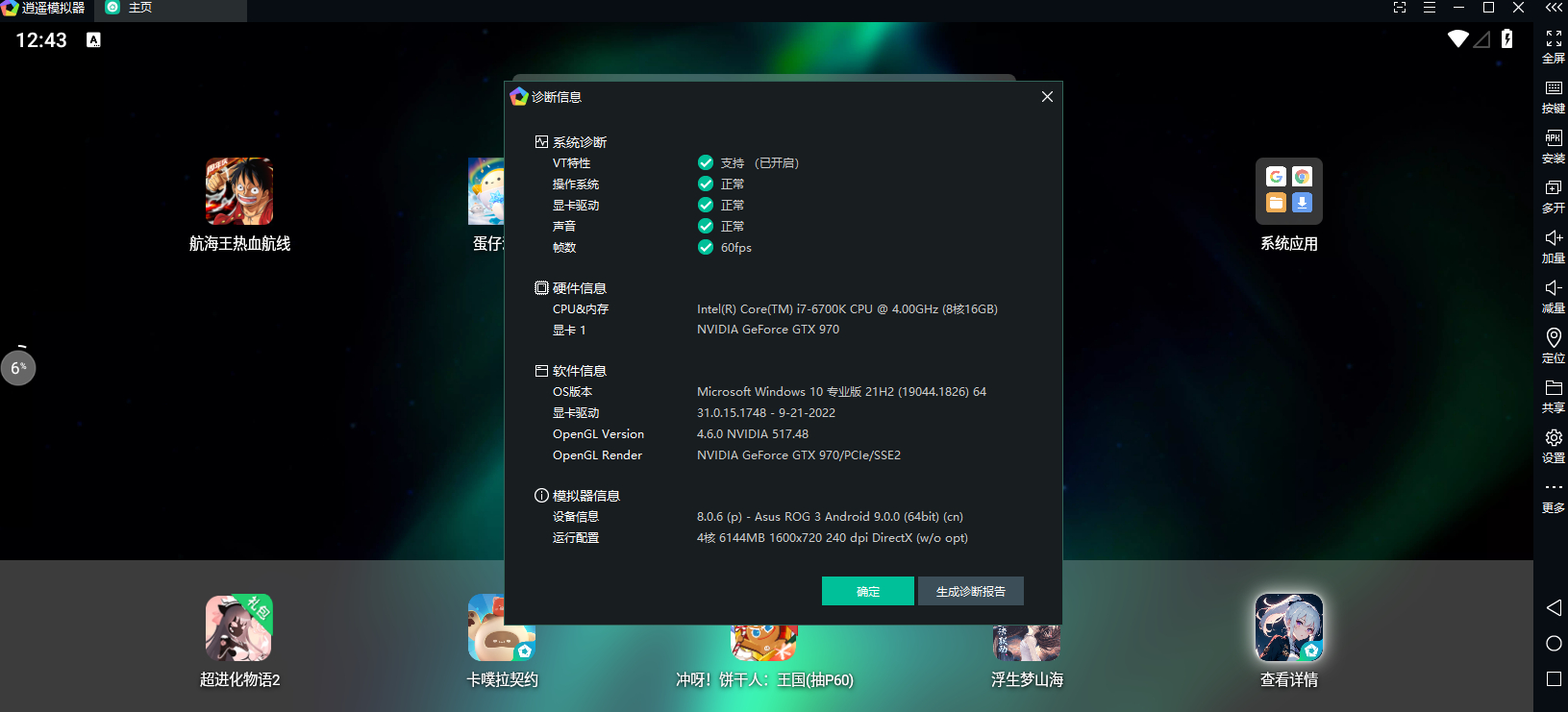Image resolution: width=1568 pixels, height=712 pixels.
Task: Tap the Android back triangle button
Action: (1554, 607)
